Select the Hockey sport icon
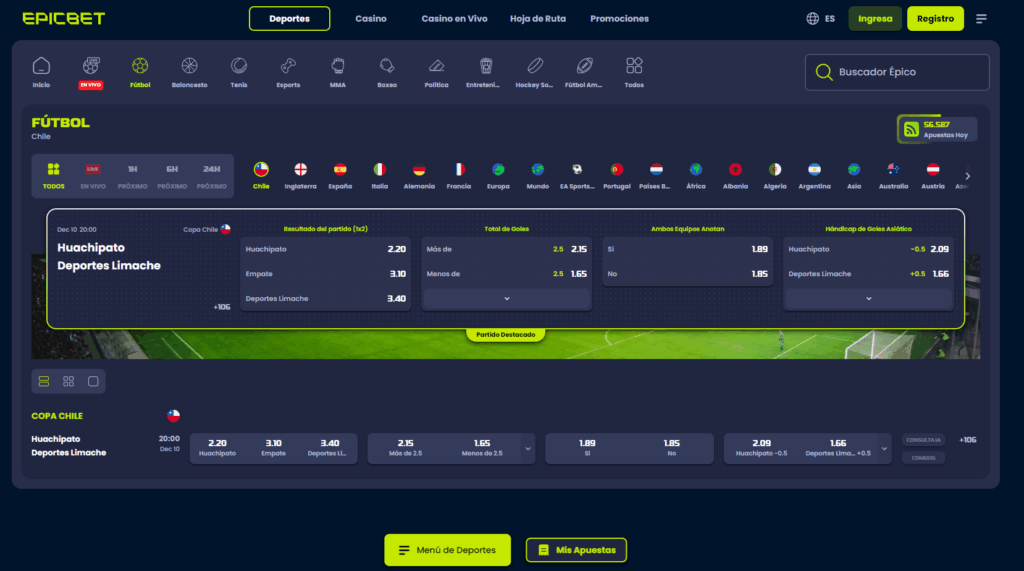Screen dimensions: 1024x571 click(x=535, y=73)
